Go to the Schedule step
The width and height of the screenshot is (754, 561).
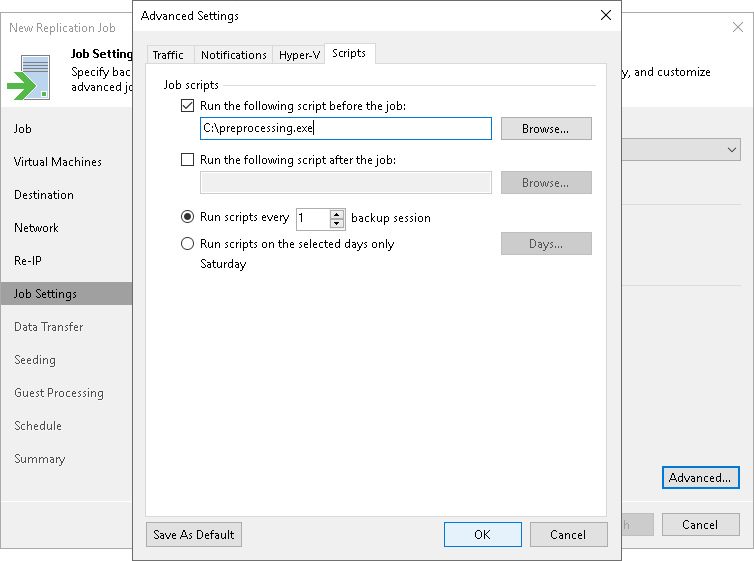[x=38, y=426]
